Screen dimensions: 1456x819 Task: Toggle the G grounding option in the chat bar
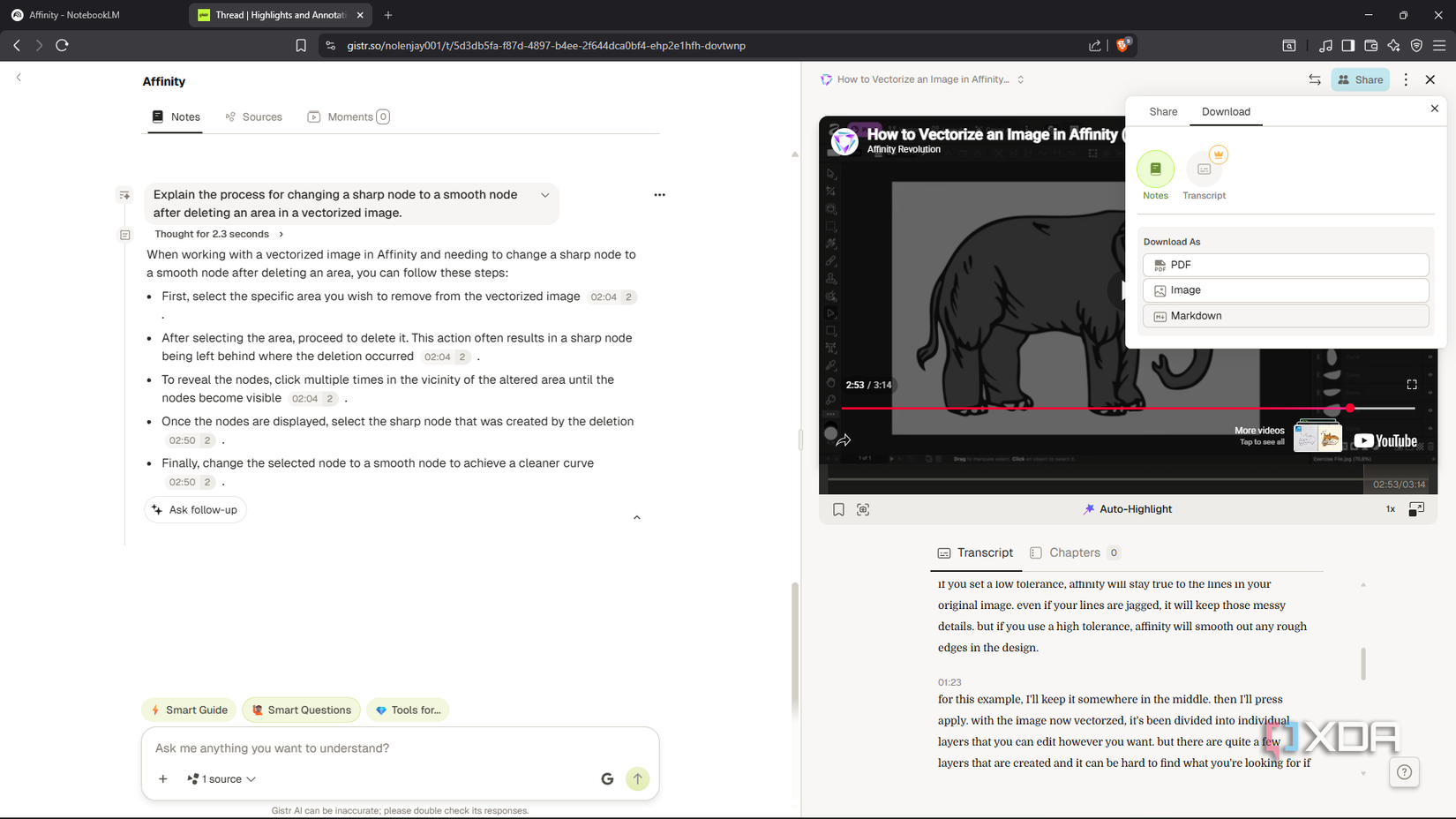click(607, 778)
